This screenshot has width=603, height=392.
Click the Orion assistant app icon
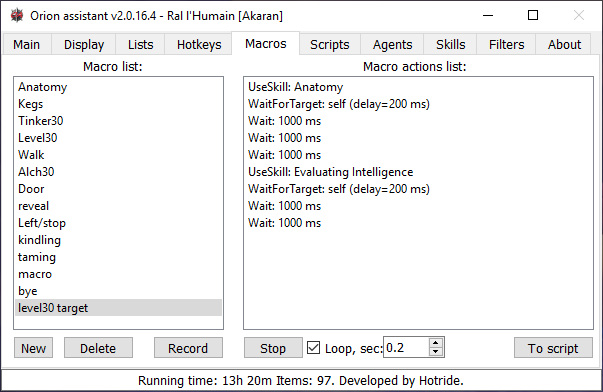pos(17,15)
